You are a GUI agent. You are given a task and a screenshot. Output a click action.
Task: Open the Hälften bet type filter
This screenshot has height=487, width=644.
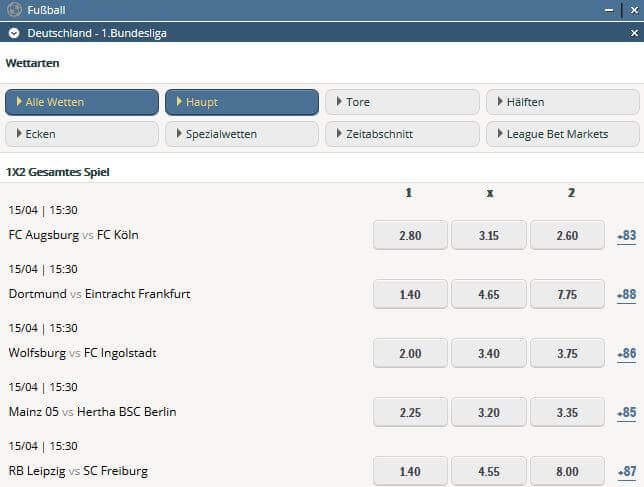(x=563, y=102)
